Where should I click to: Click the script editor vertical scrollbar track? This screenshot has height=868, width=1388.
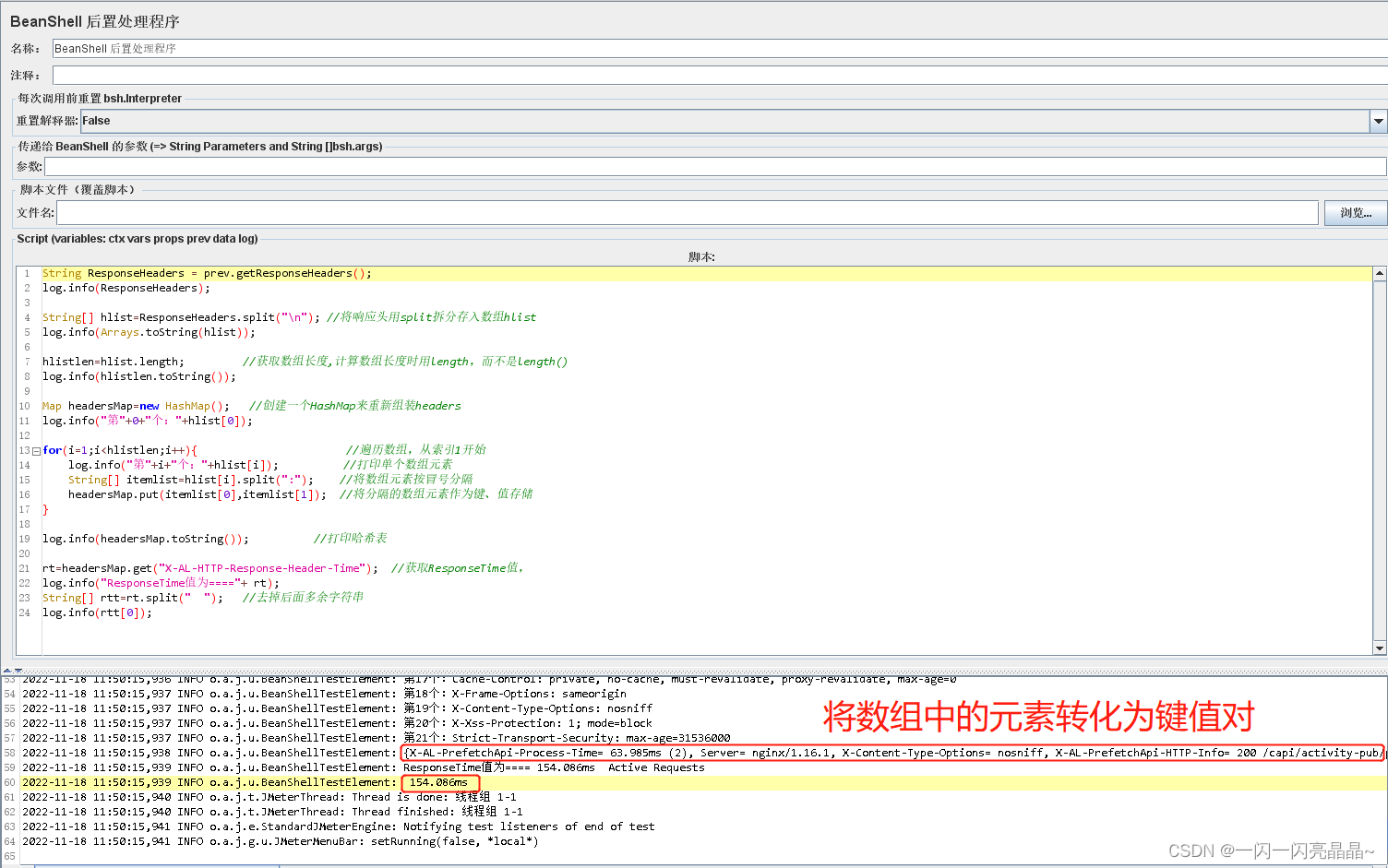[x=1380, y=461]
